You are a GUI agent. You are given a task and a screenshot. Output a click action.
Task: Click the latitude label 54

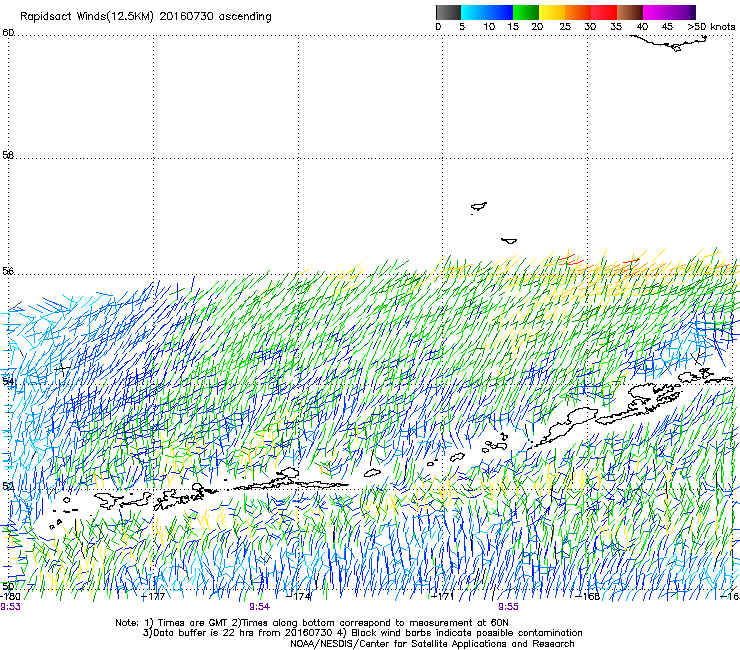tap(8, 381)
